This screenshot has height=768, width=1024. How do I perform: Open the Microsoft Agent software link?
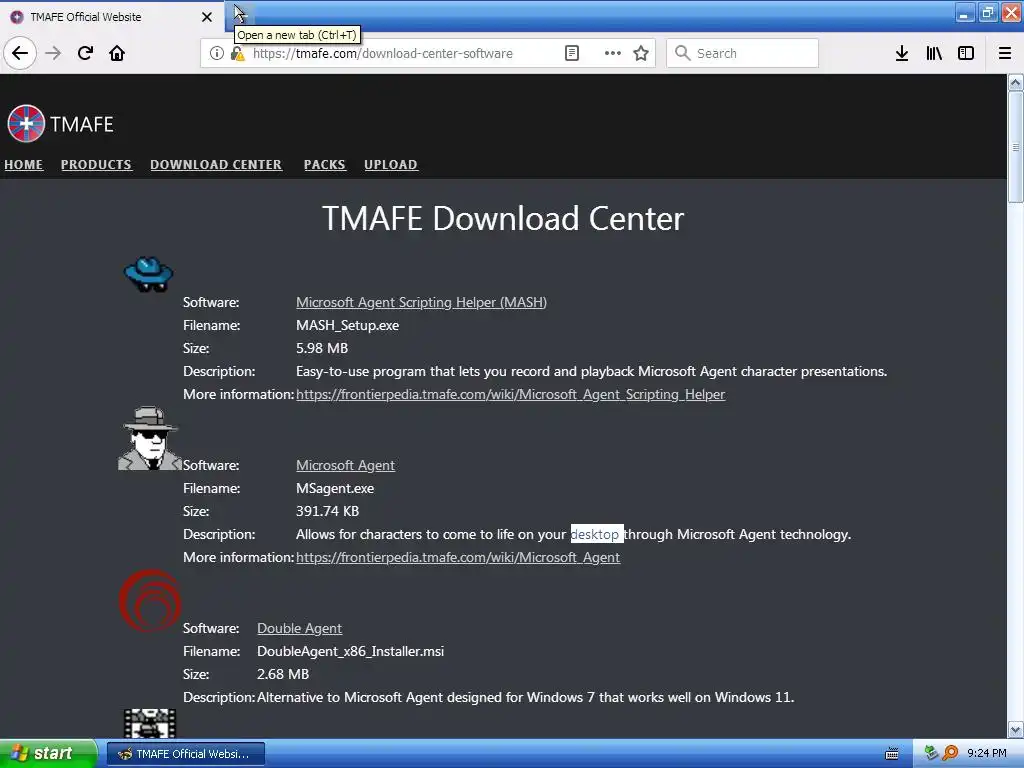click(345, 466)
